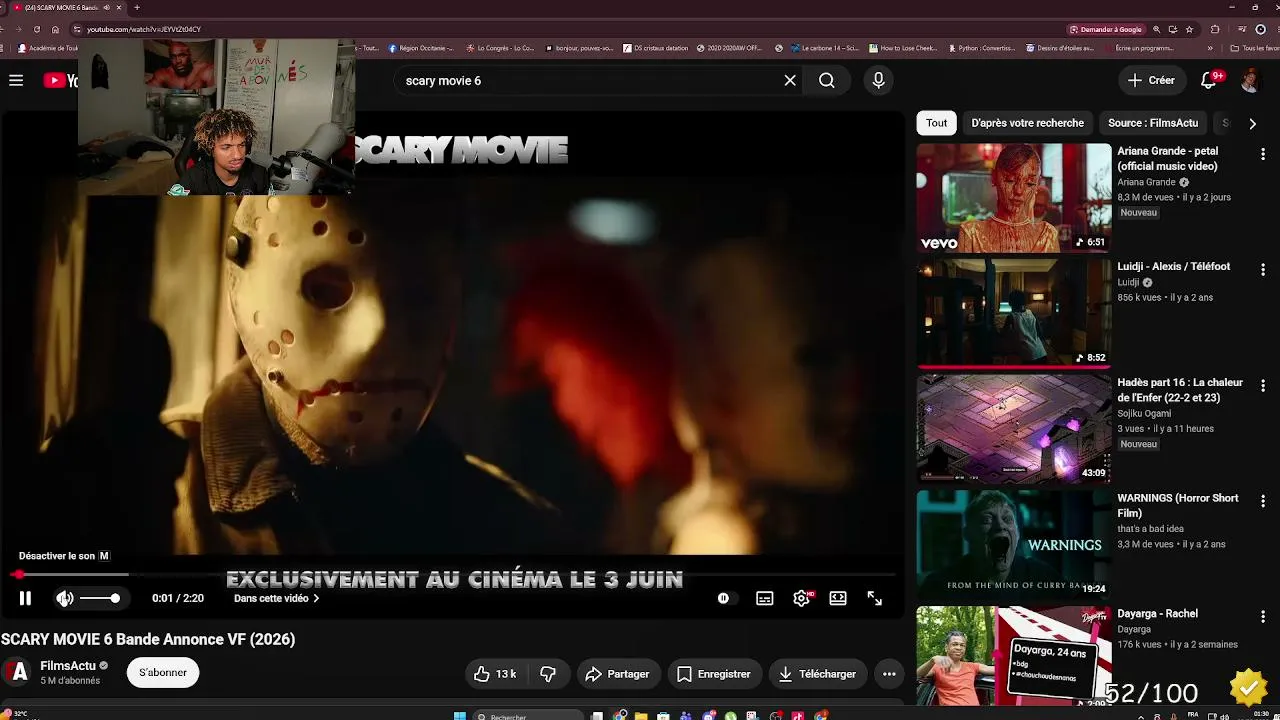Select the "Source : FilmsActu" chip
The image size is (1280, 720).
click(1153, 123)
